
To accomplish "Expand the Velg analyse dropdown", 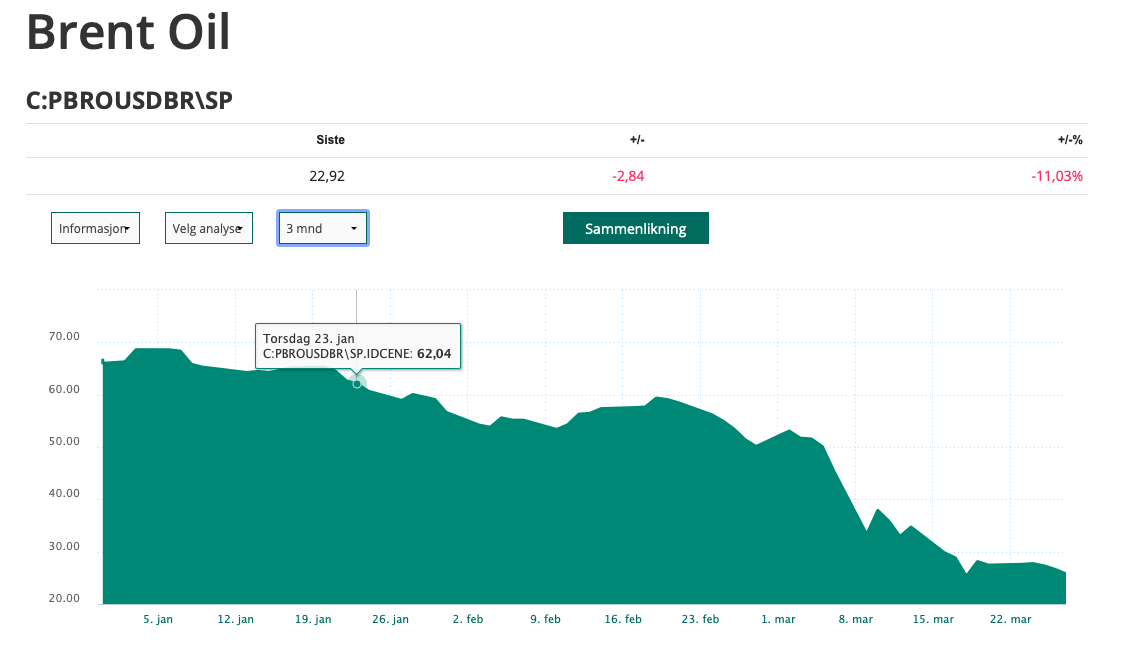I will [x=209, y=228].
